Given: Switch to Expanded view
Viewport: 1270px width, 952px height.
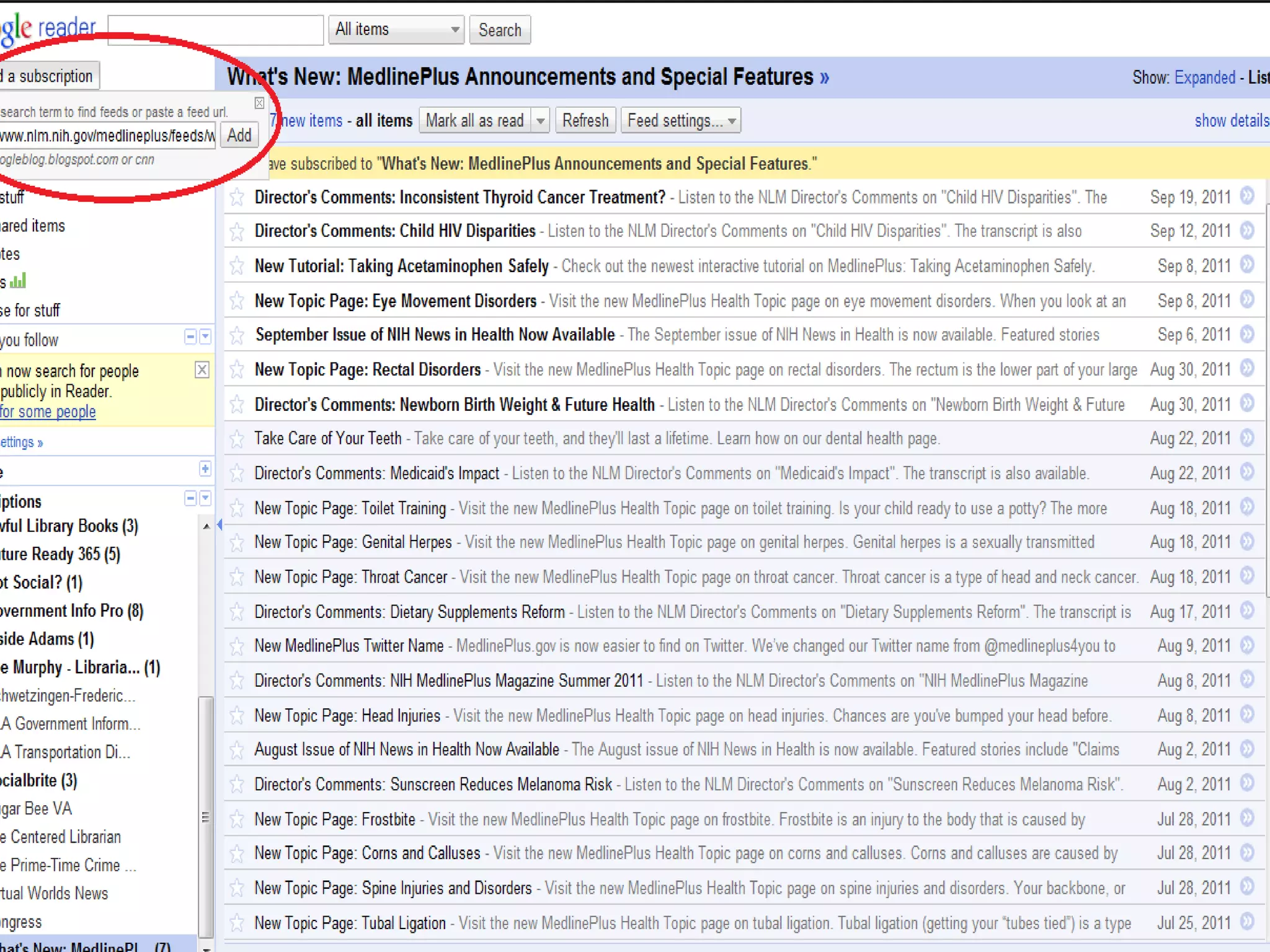Looking at the screenshot, I should click(1204, 77).
